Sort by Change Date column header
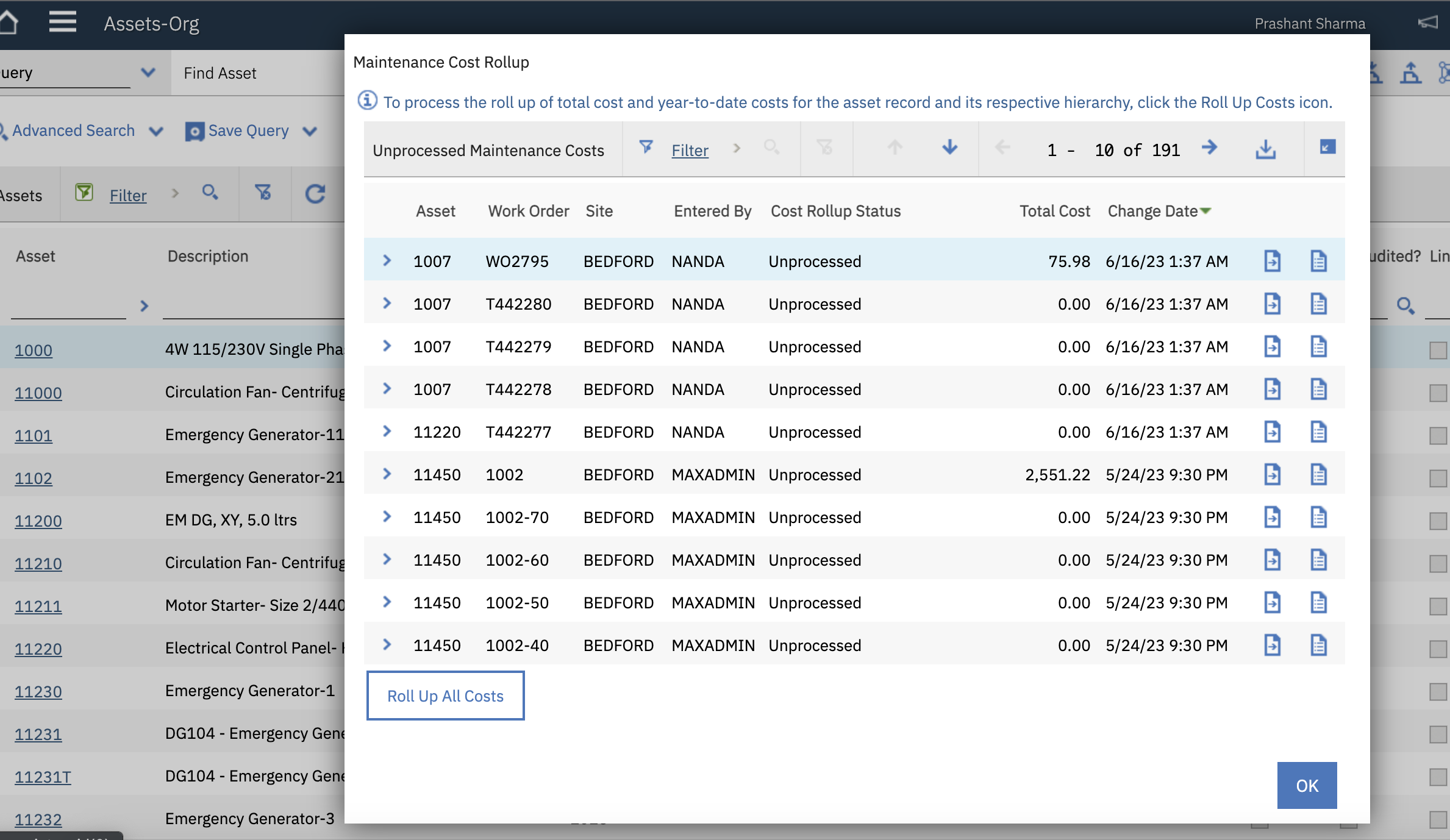 pyautogui.click(x=1152, y=211)
